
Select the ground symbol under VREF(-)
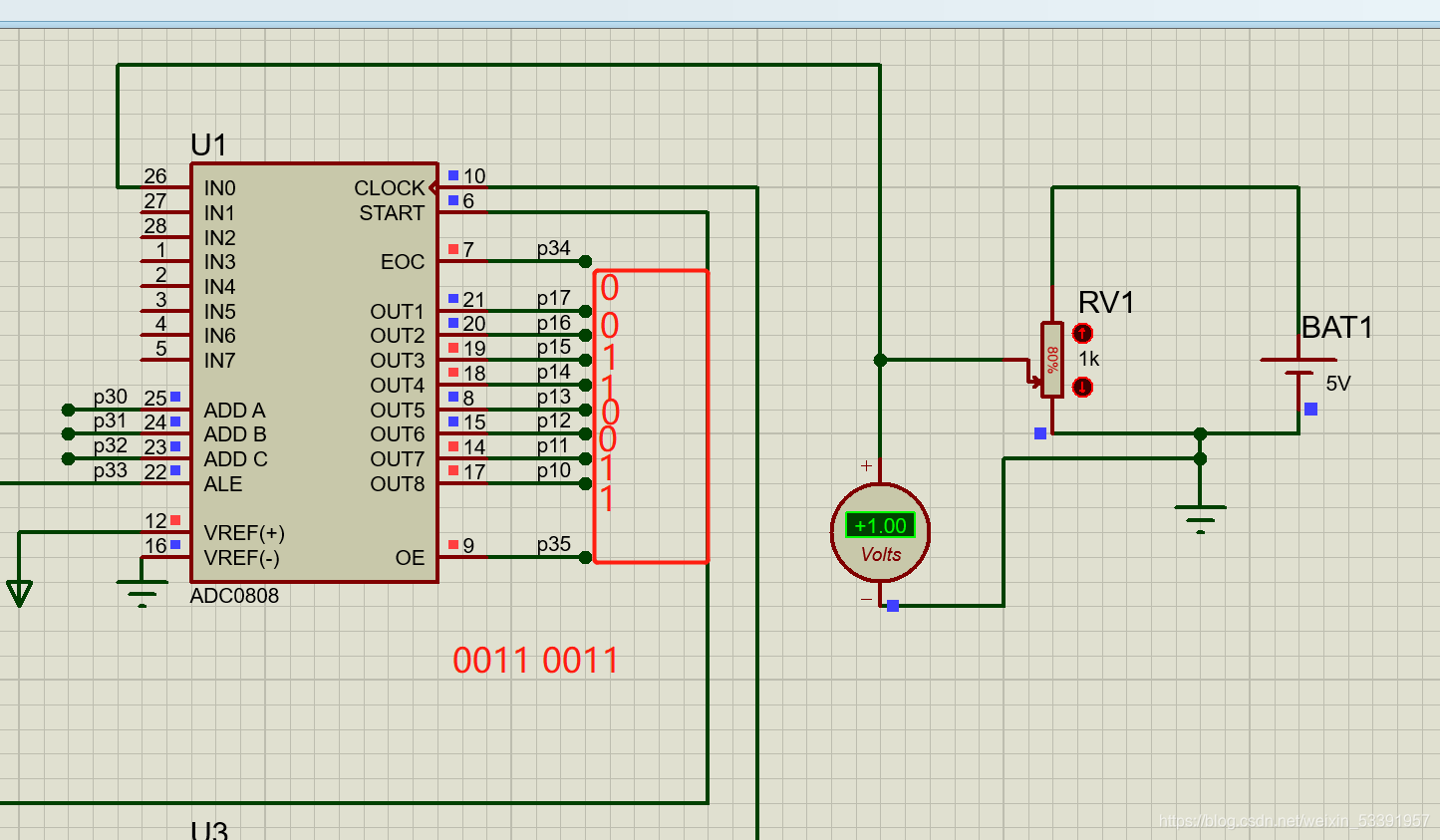point(142,594)
